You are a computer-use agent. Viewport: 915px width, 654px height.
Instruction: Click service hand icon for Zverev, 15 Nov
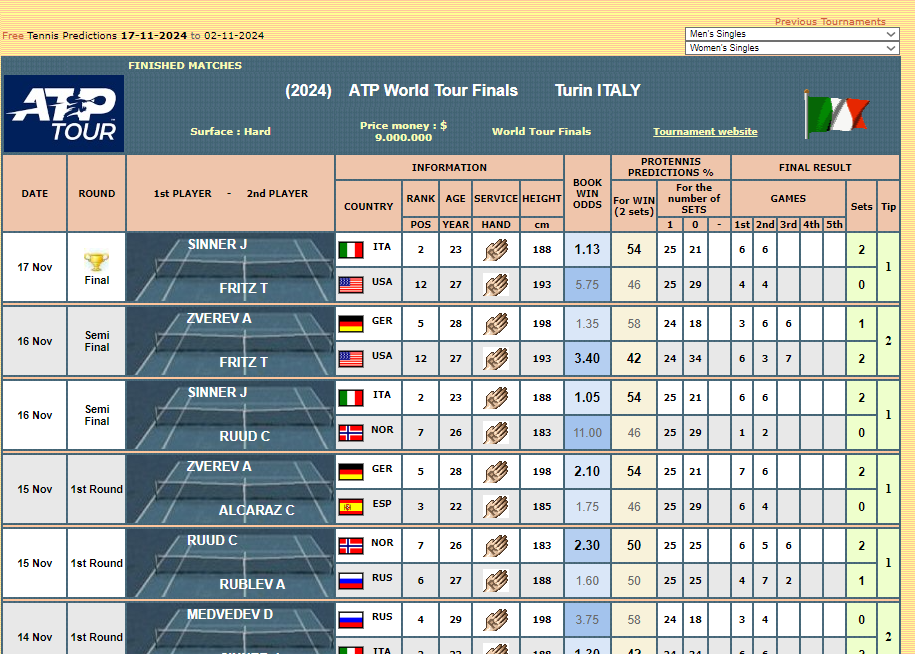(495, 472)
